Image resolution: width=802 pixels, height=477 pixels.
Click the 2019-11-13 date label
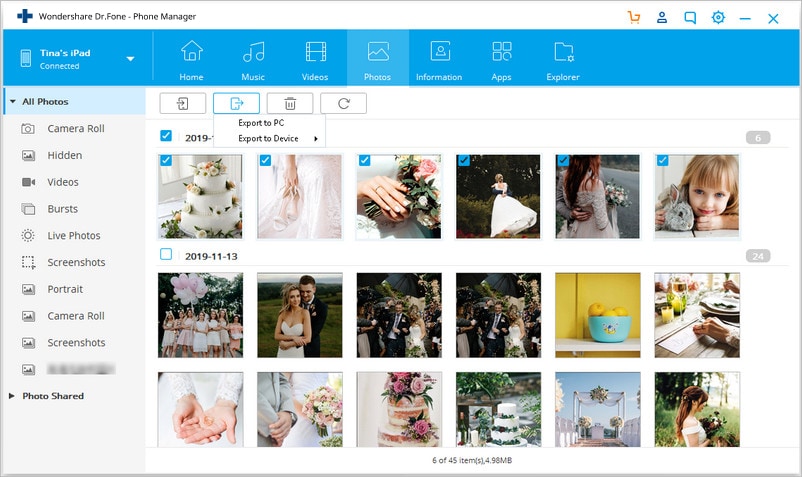coord(211,256)
